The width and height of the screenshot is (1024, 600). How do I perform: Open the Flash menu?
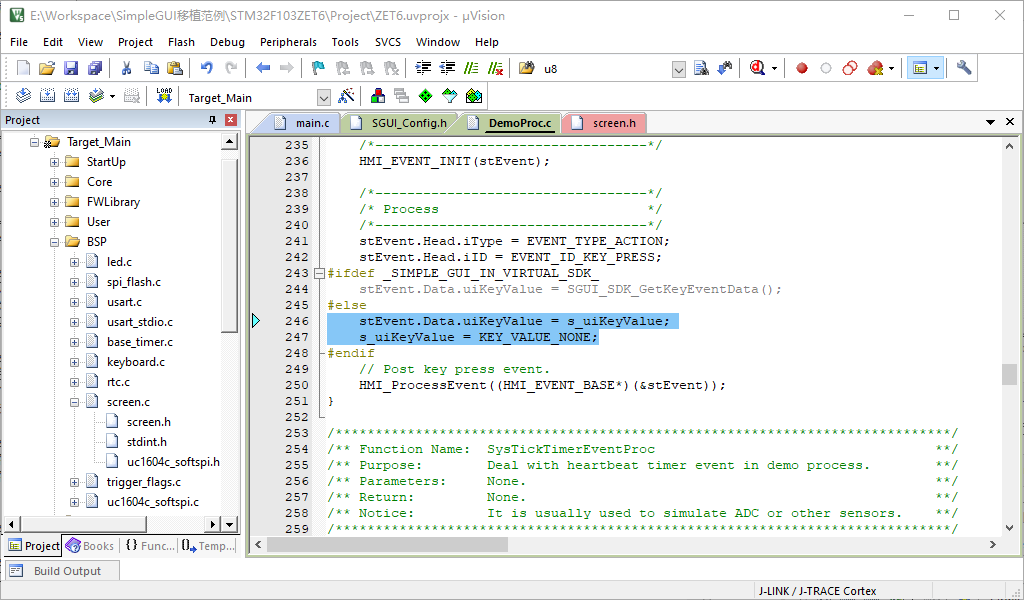[181, 42]
